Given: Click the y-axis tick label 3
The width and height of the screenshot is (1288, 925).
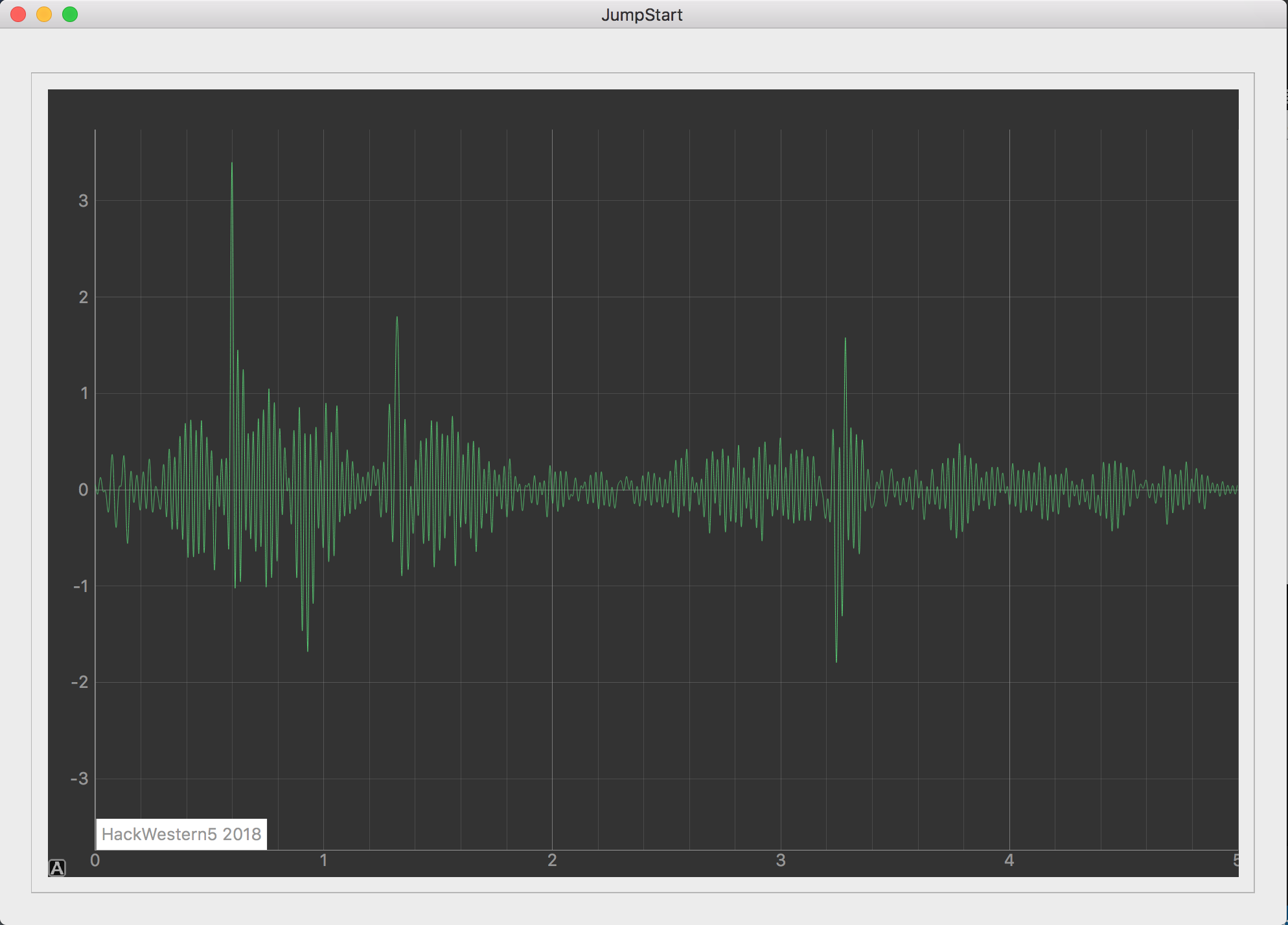Looking at the screenshot, I should coord(83,201).
